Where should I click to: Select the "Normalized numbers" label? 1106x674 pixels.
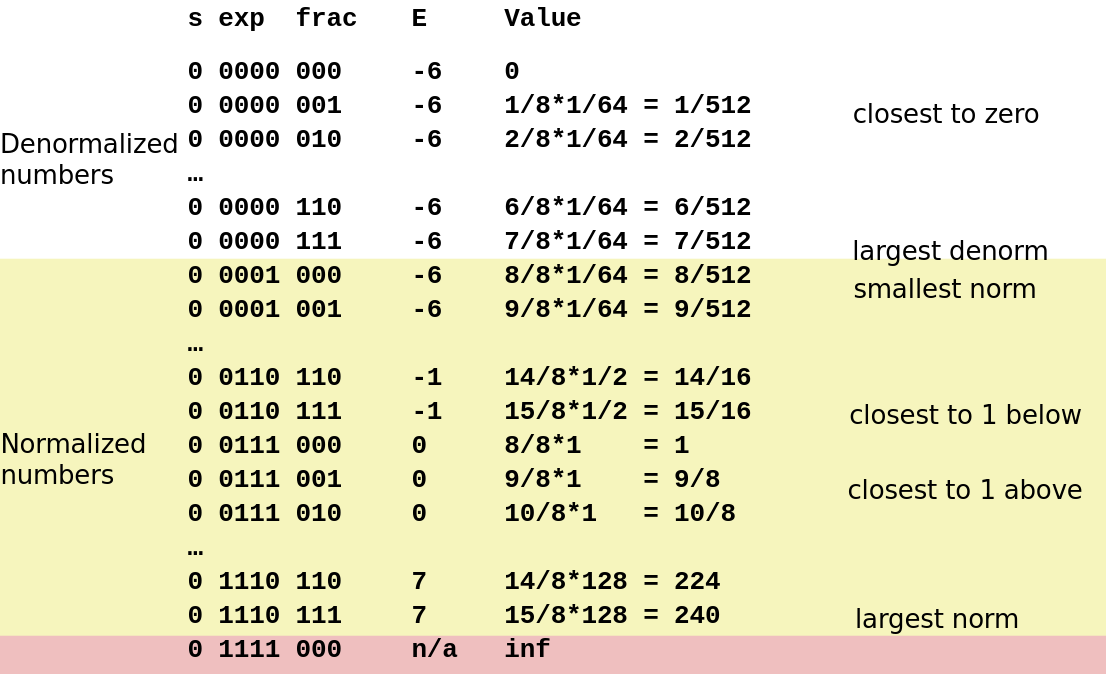73,459
